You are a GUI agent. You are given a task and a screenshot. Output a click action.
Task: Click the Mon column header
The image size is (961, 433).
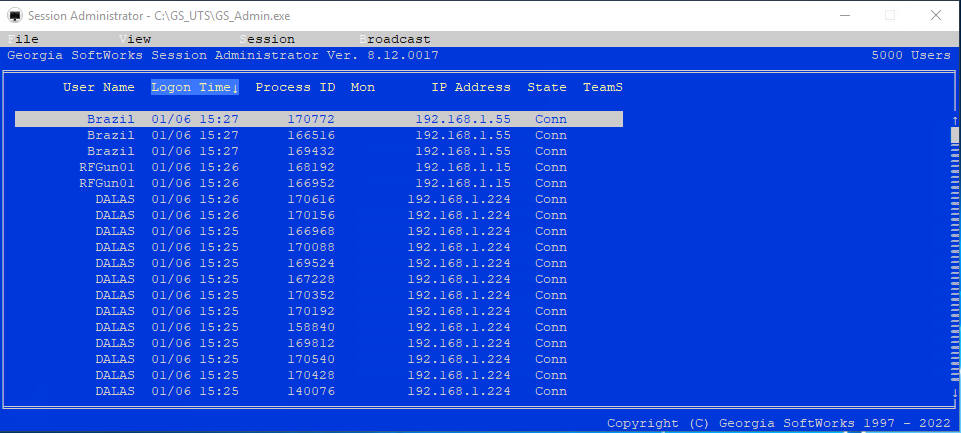(363, 87)
